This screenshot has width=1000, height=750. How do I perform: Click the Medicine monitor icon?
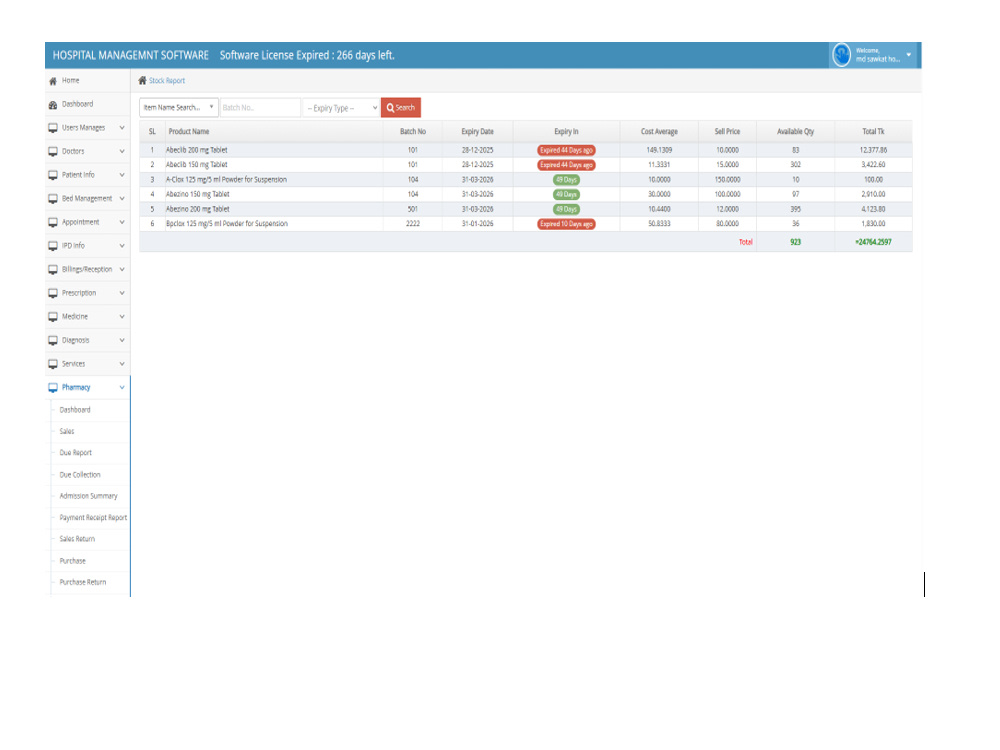click(53, 317)
